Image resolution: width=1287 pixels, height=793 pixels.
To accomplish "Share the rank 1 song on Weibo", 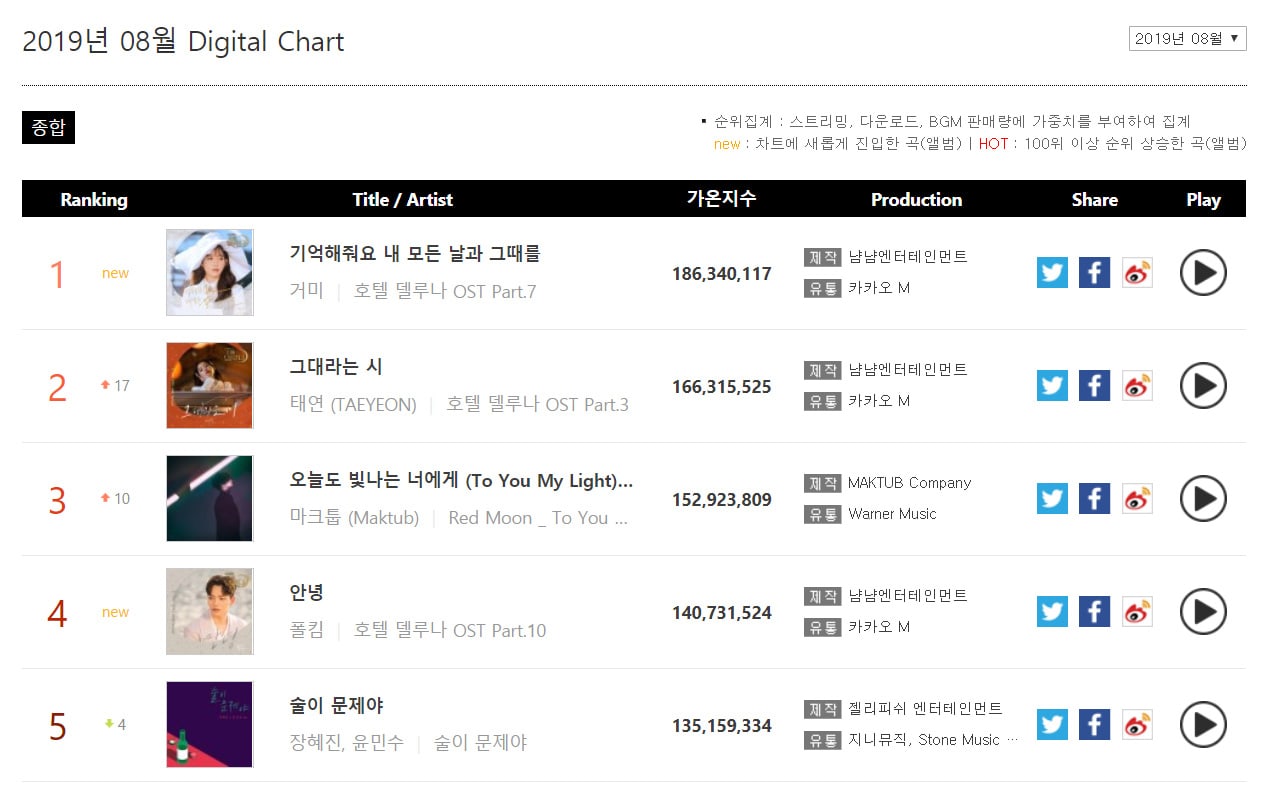I will point(1137,272).
